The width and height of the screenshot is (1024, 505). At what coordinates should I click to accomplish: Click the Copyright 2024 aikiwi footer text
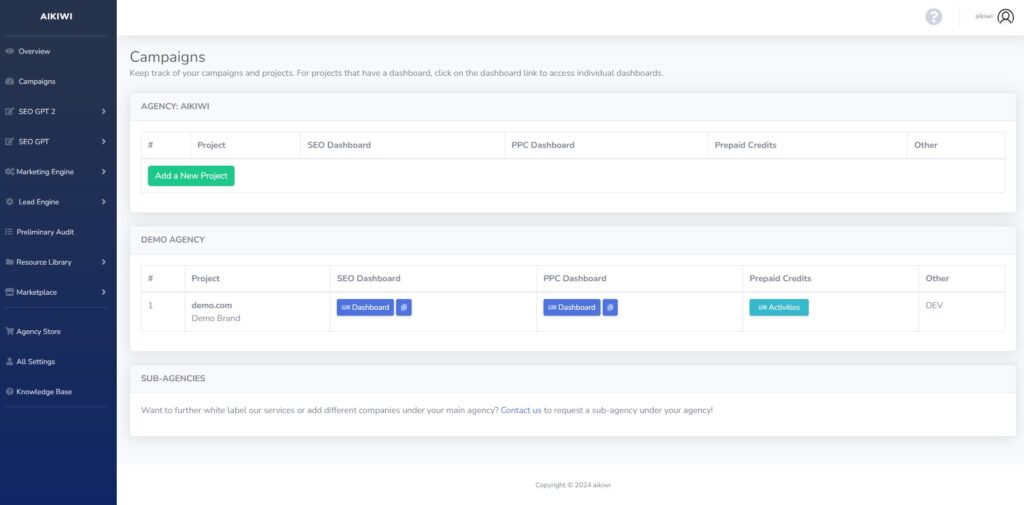[x=573, y=485]
